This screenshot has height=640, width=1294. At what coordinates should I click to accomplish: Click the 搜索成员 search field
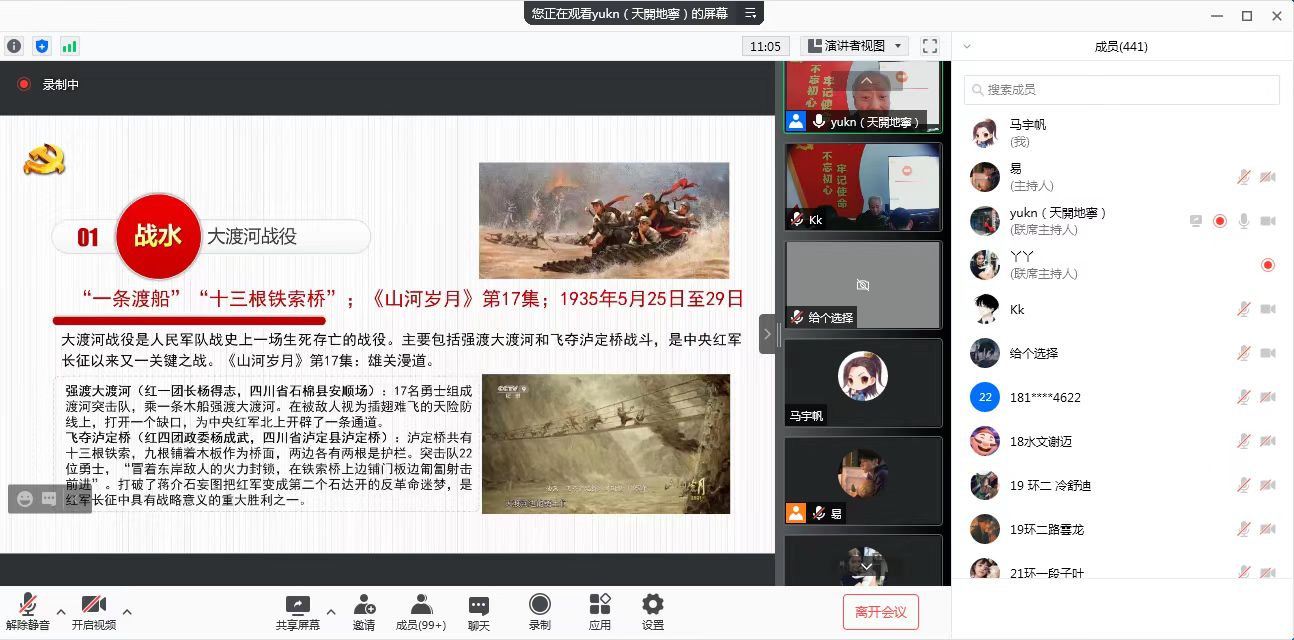click(1121, 90)
